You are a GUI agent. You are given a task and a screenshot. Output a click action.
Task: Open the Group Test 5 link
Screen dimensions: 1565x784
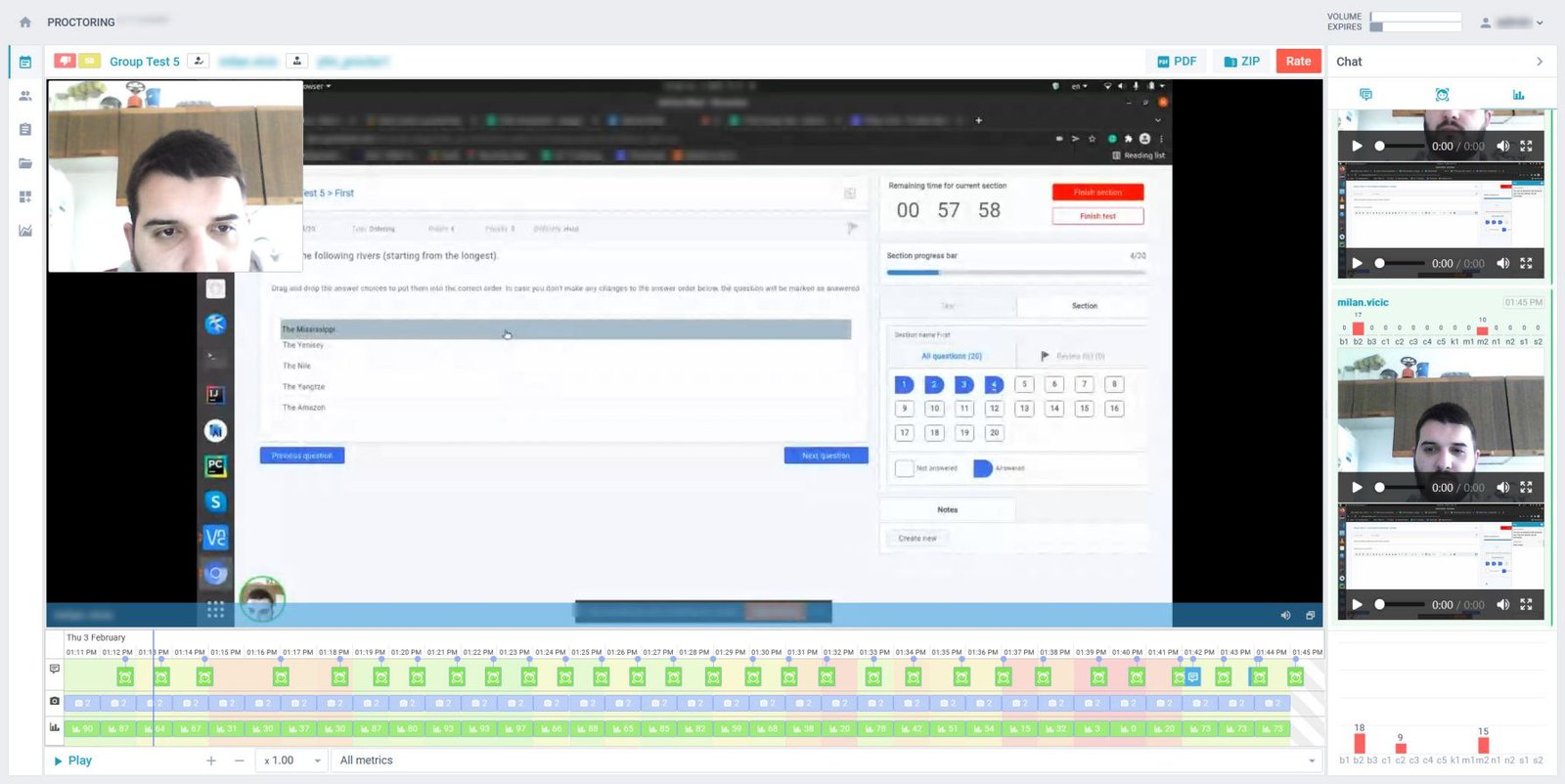pos(145,62)
